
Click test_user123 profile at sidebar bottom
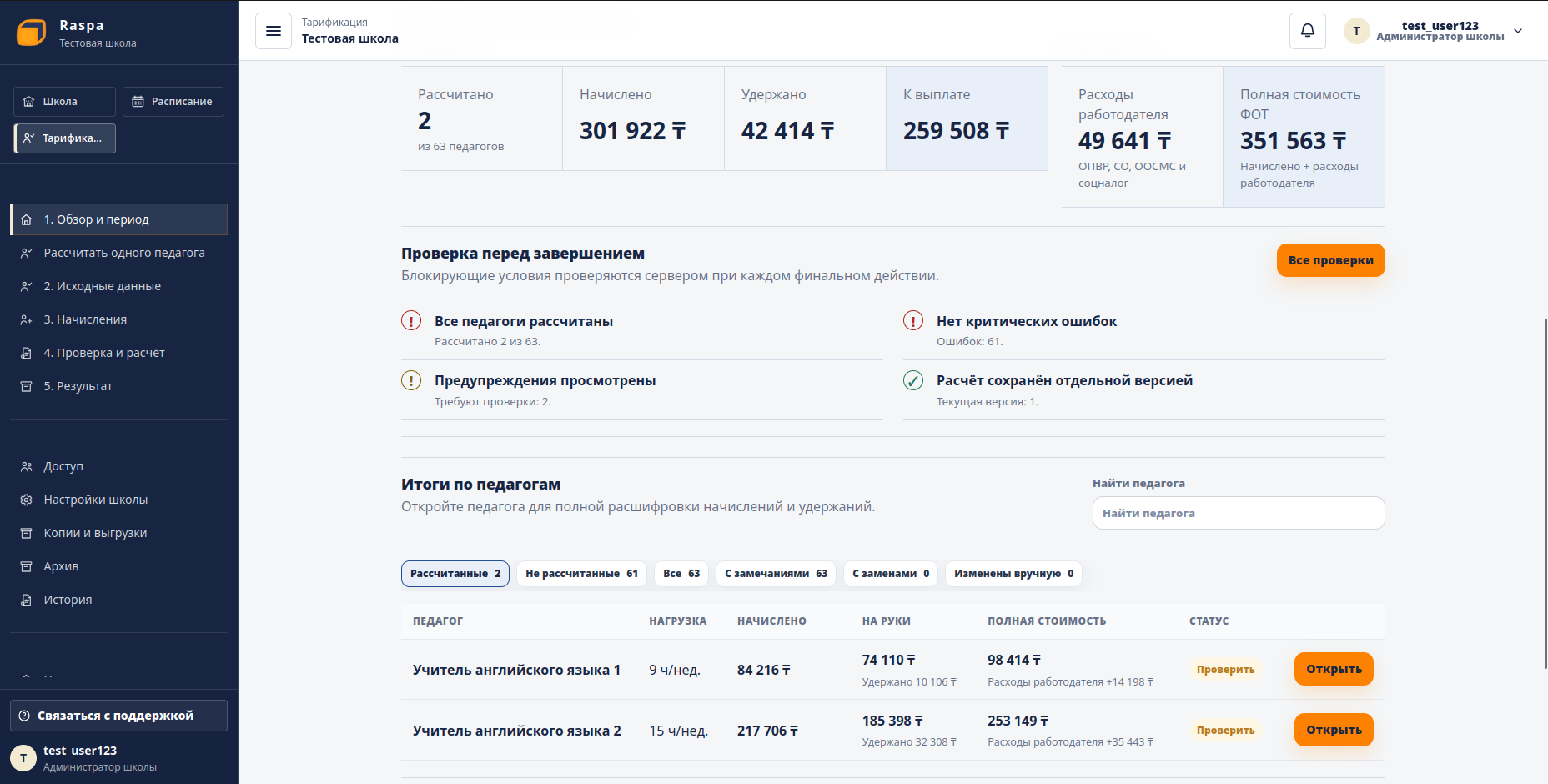(118, 758)
